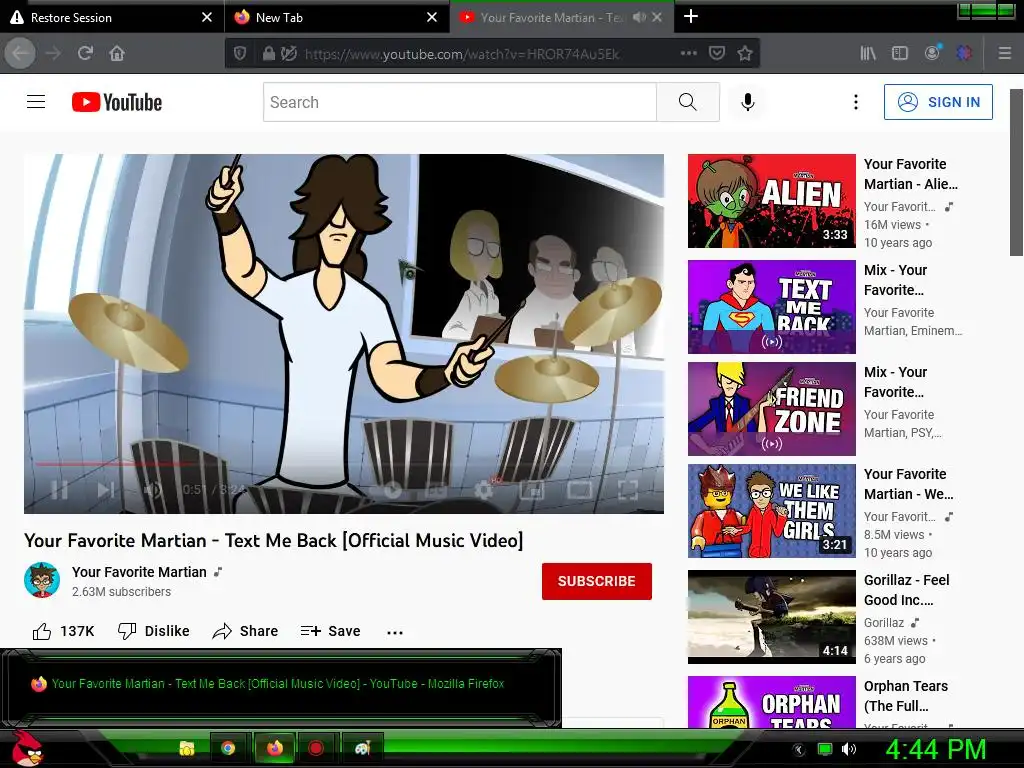Open red record taskbar icon
The width and height of the screenshot is (1024, 768).
pyautogui.click(x=316, y=748)
